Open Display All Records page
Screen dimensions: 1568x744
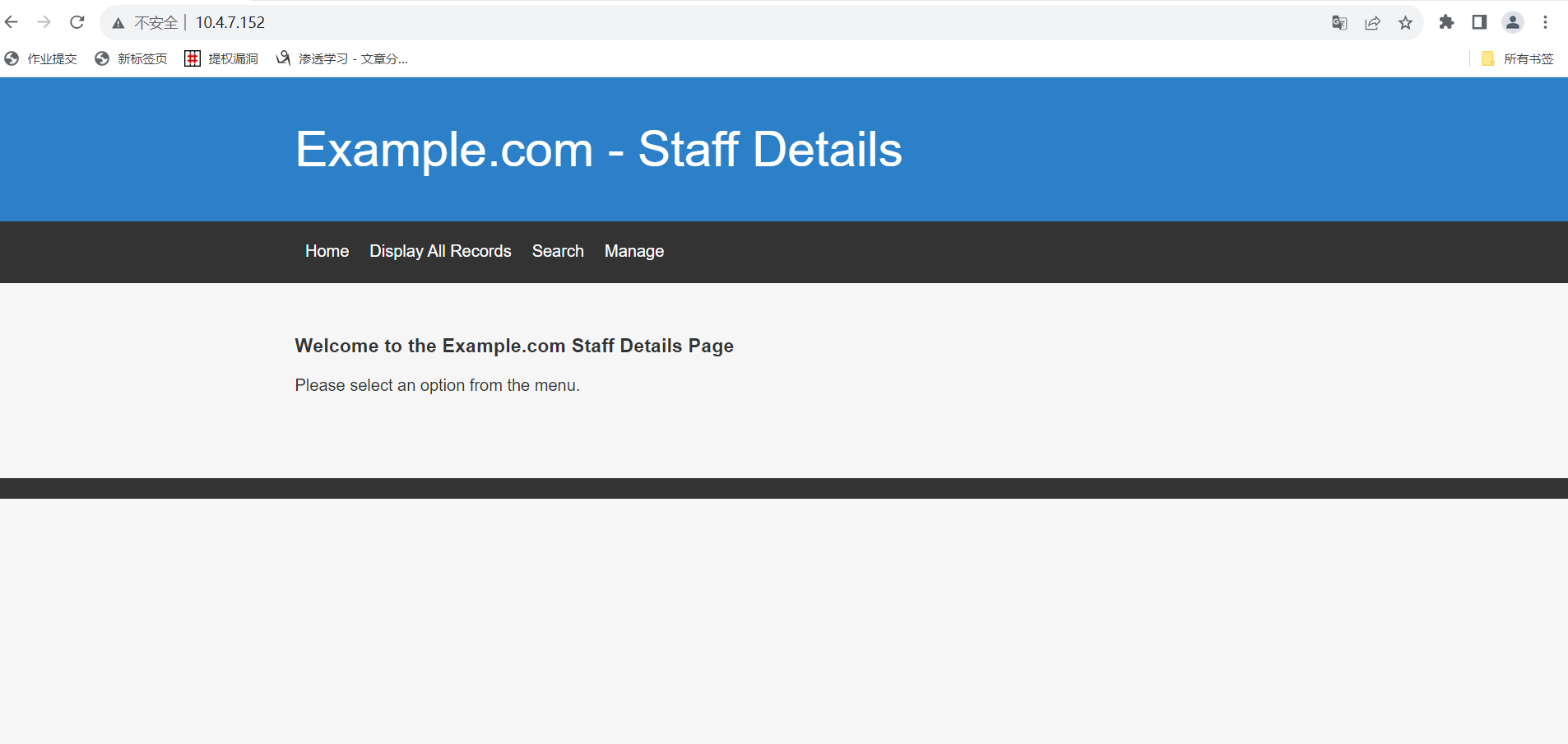[x=440, y=251]
